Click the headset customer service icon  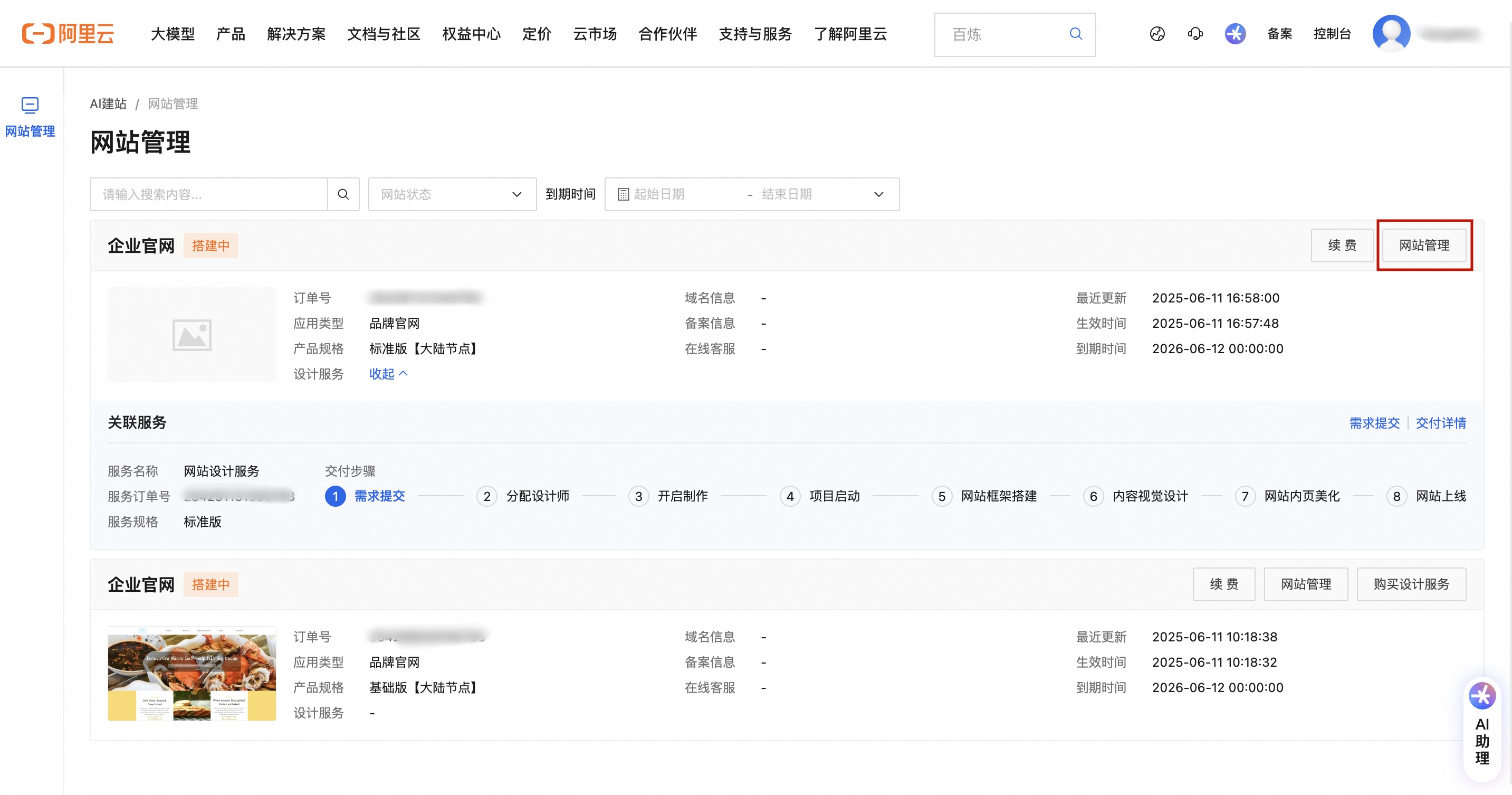pos(1195,33)
